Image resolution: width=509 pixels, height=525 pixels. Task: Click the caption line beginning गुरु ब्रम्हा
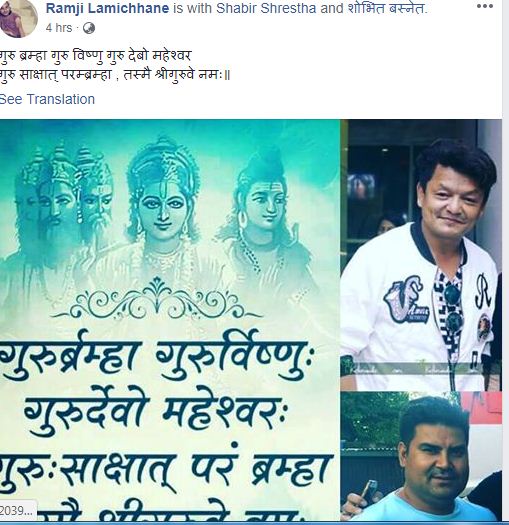(96, 55)
